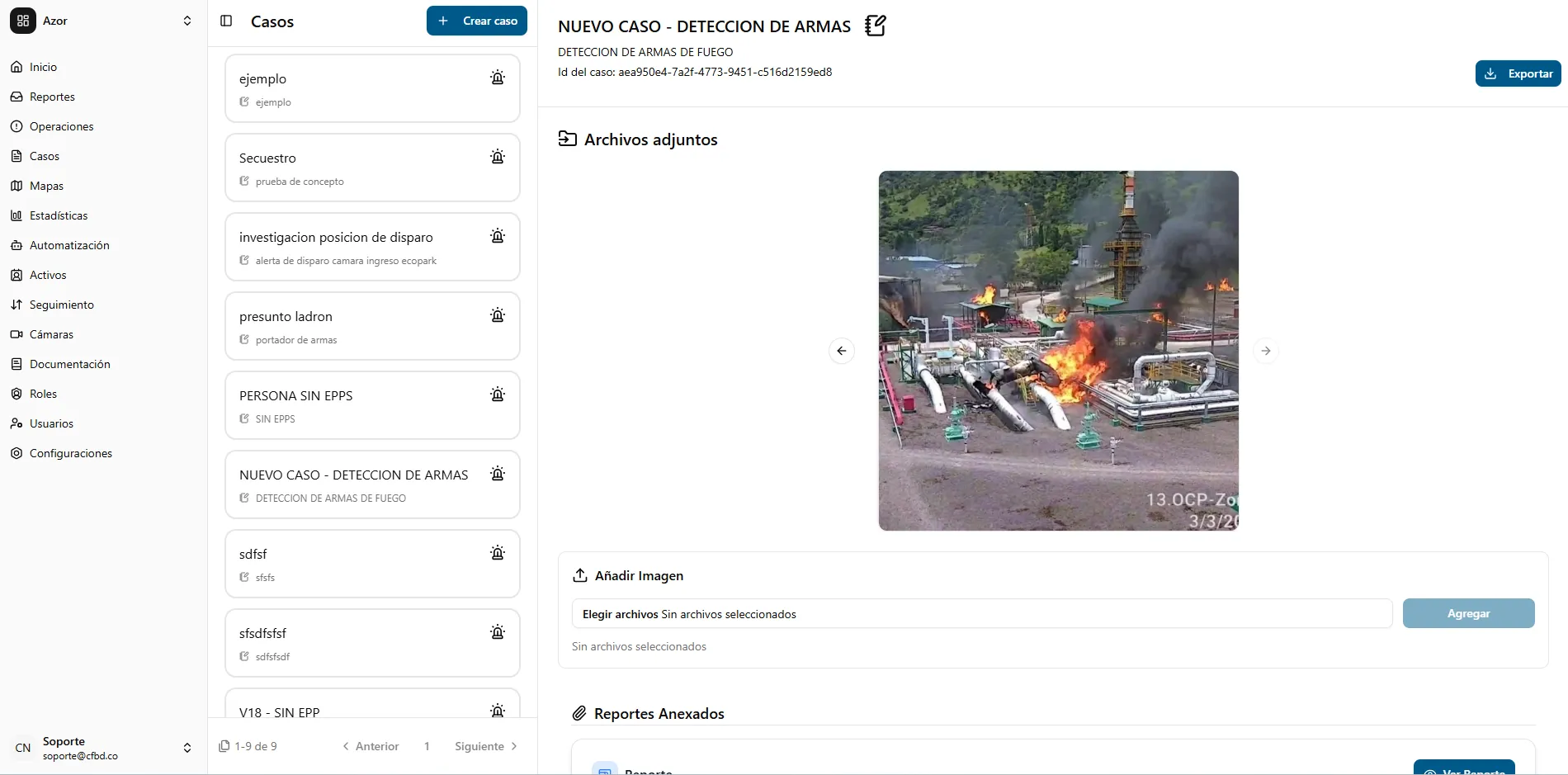Click the Agregar button
The width and height of the screenshot is (1568, 775).
coord(1468,613)
